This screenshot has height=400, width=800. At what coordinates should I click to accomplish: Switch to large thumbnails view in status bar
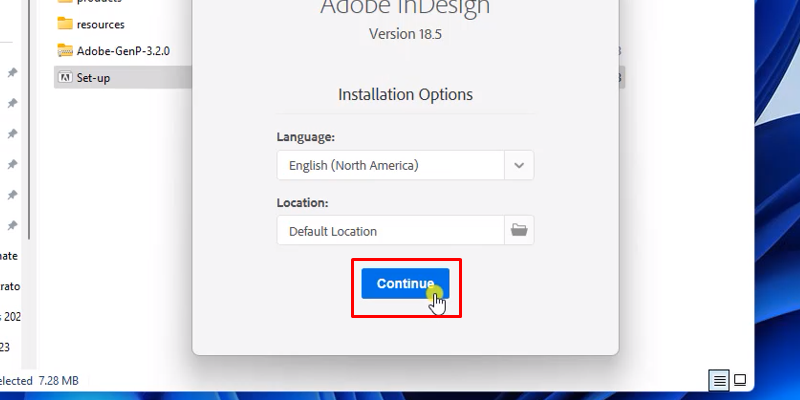pos(740,380)
